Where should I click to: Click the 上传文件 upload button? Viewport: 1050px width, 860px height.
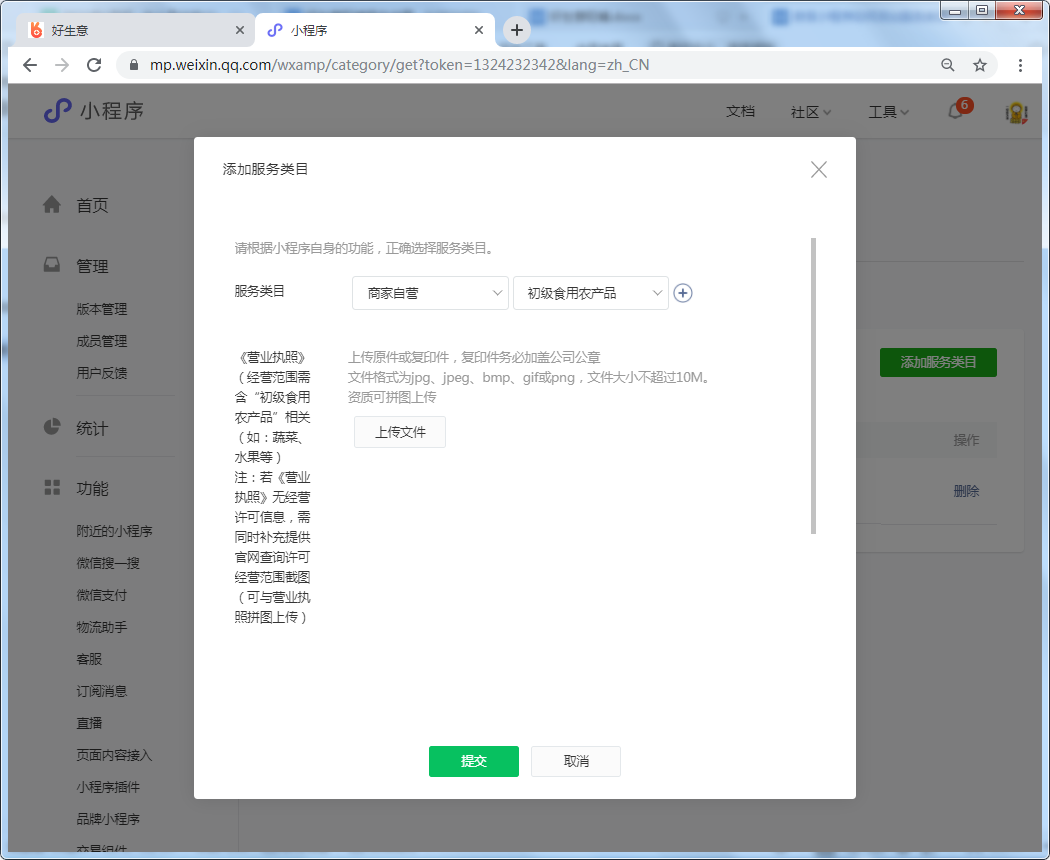[x=400, y=432]
